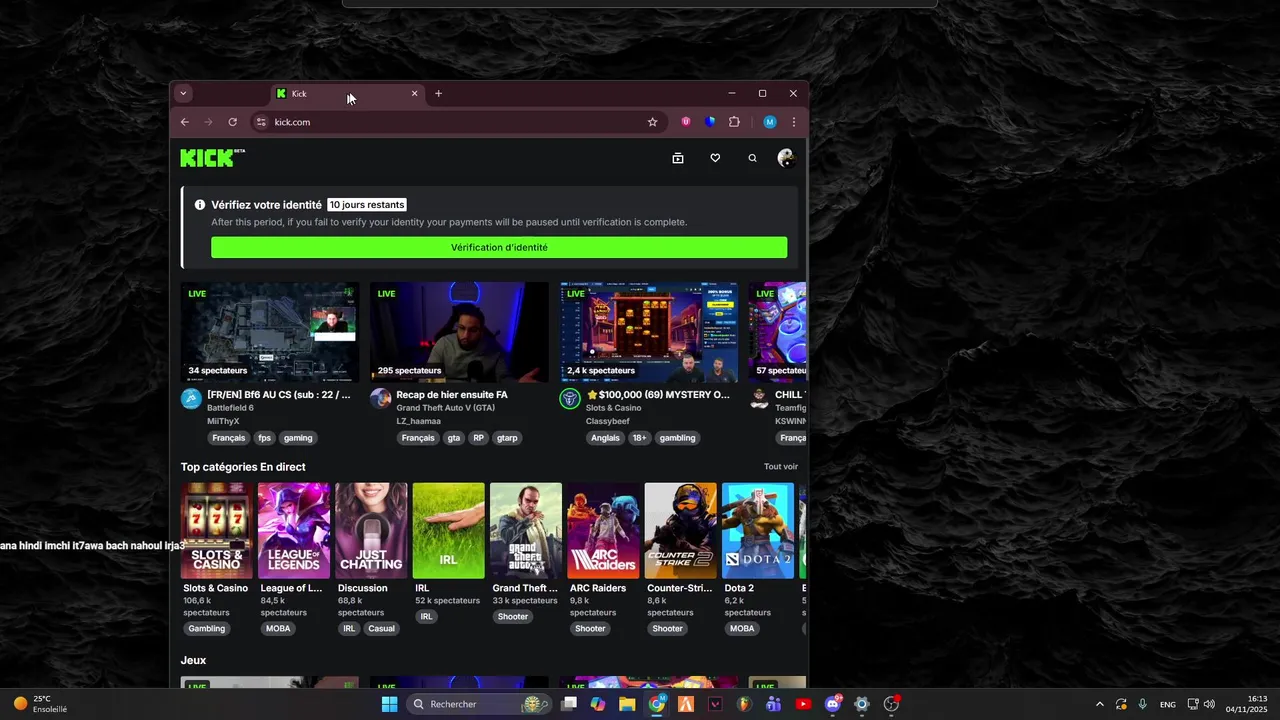Click the Kick logo in the header
This screenshot has height=720, width=1280.
pos(212,157)
